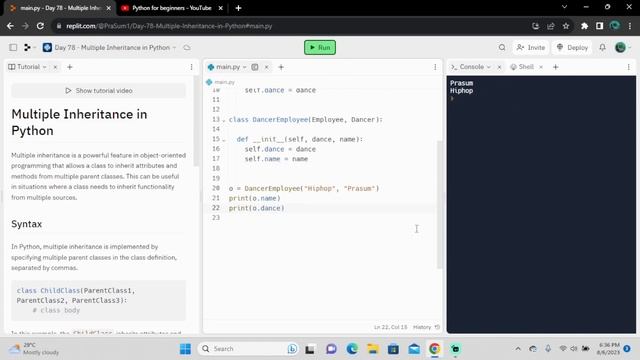The width and height of the screenshot is (640, 360).
Task: Reload the page
Action: click(40, 26)
